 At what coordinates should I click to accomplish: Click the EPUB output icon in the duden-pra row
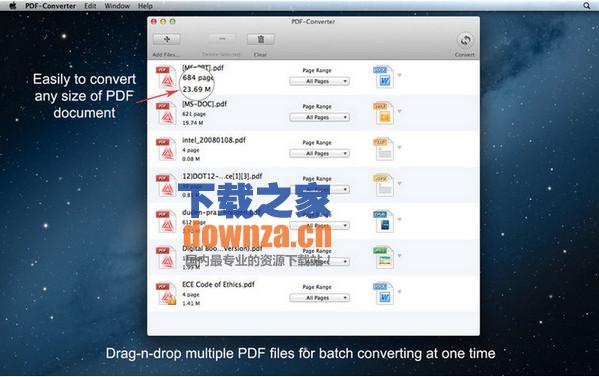(x=383, y=221)
